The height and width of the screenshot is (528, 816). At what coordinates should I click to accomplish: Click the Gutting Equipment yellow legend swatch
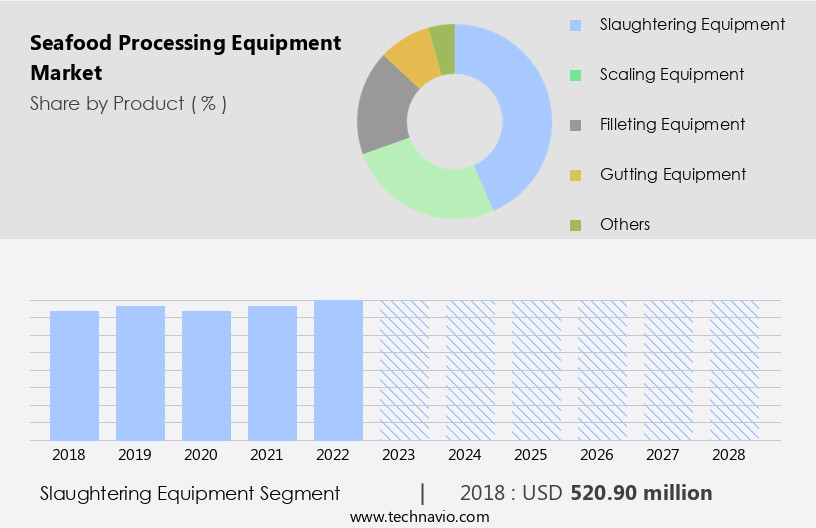click(x=575, y=175)
